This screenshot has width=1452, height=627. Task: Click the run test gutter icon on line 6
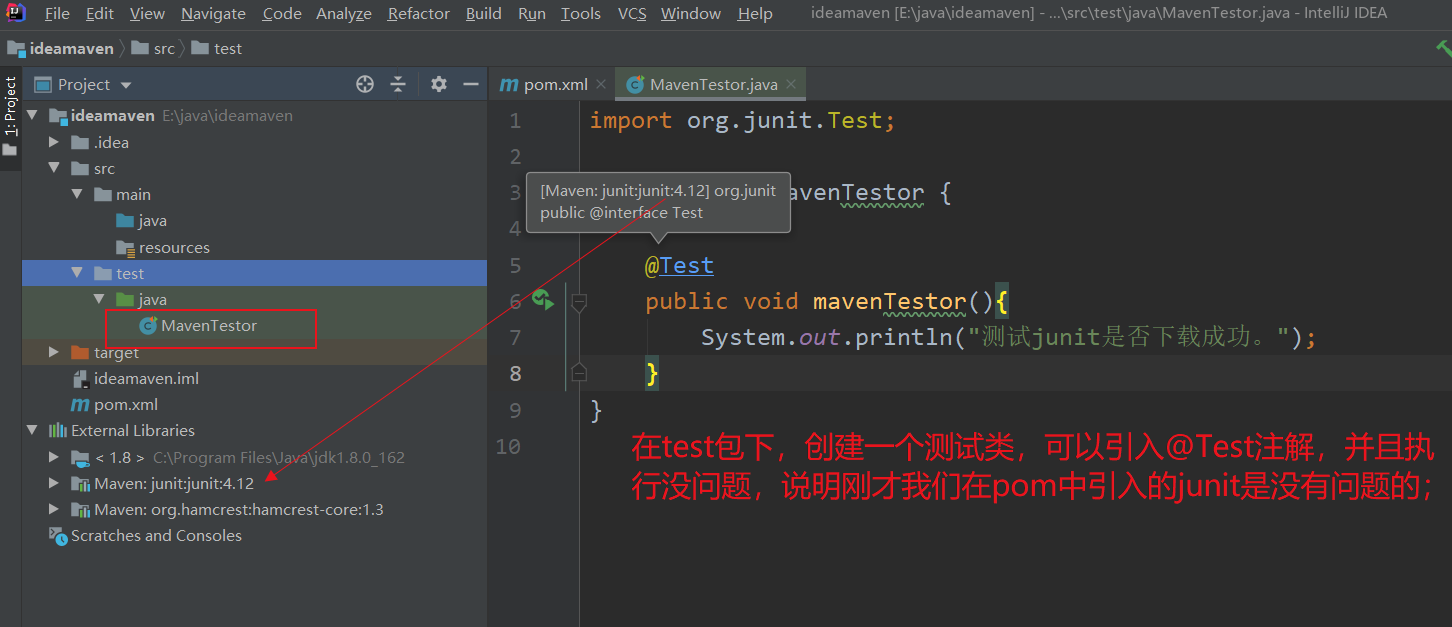coord(543,300)
